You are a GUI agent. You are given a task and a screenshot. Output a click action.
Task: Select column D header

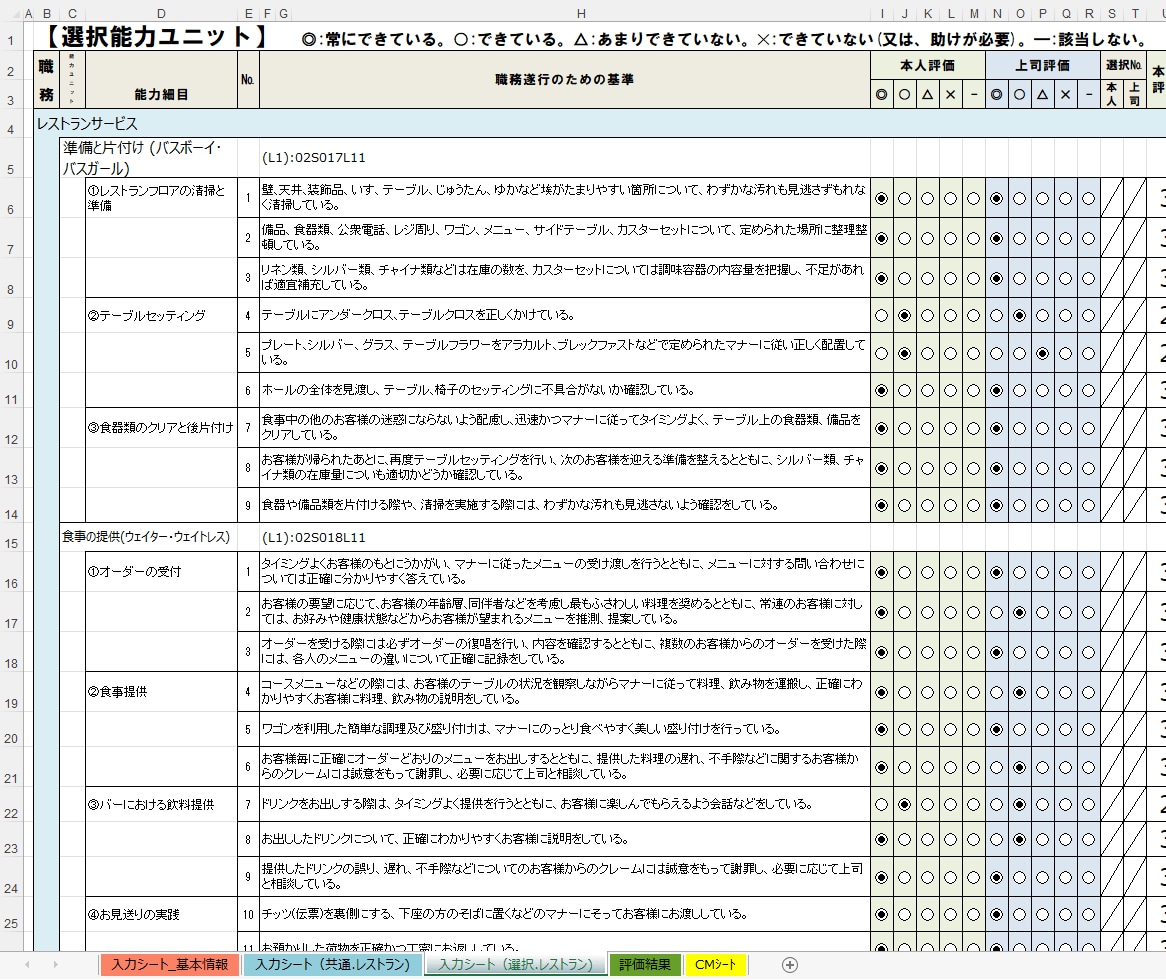[x=161, y=13]
